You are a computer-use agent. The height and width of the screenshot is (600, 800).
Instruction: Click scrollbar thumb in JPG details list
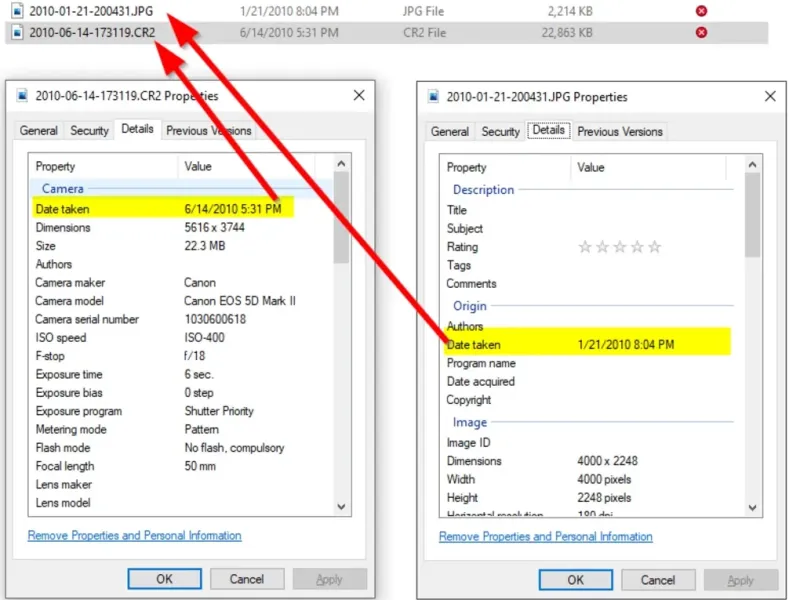753,215
